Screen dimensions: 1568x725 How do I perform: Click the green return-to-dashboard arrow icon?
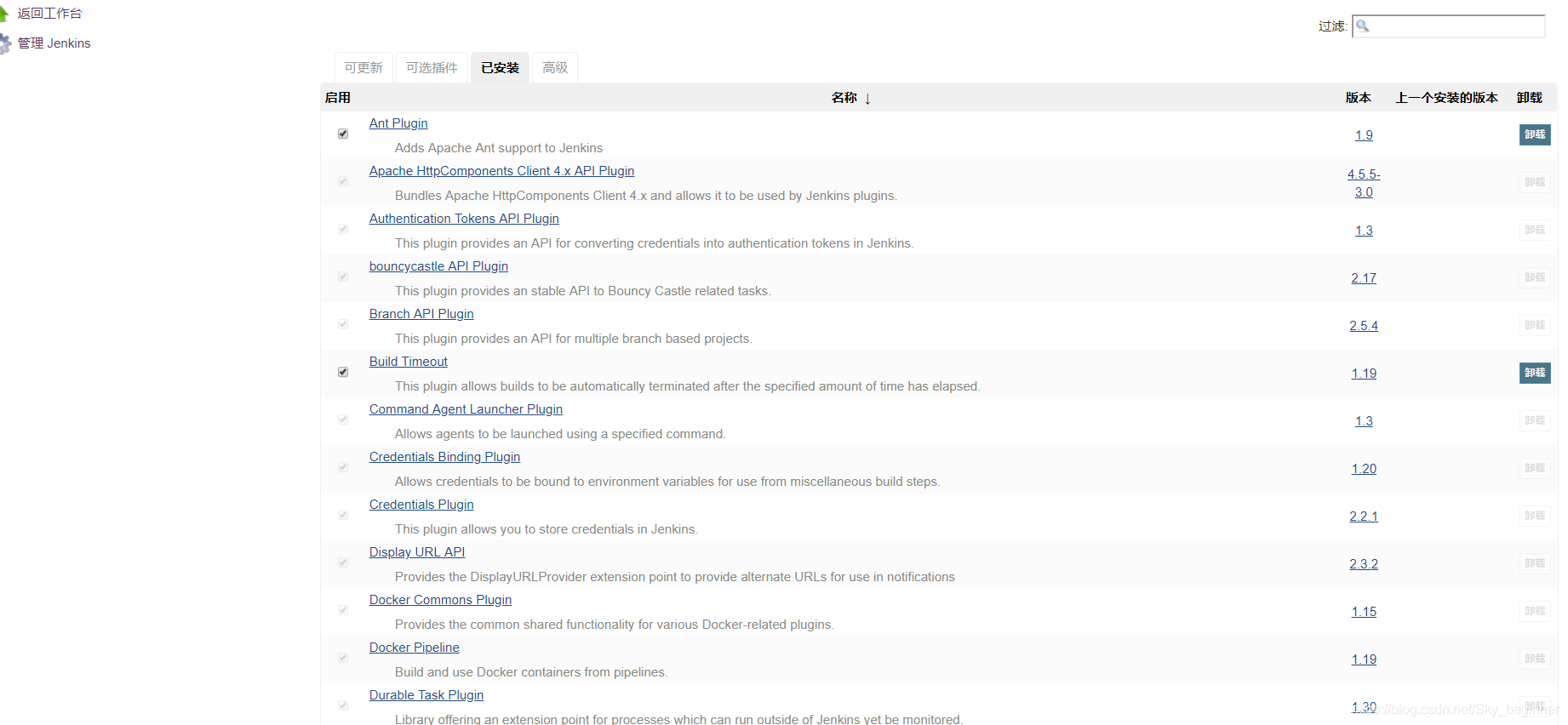3,14
